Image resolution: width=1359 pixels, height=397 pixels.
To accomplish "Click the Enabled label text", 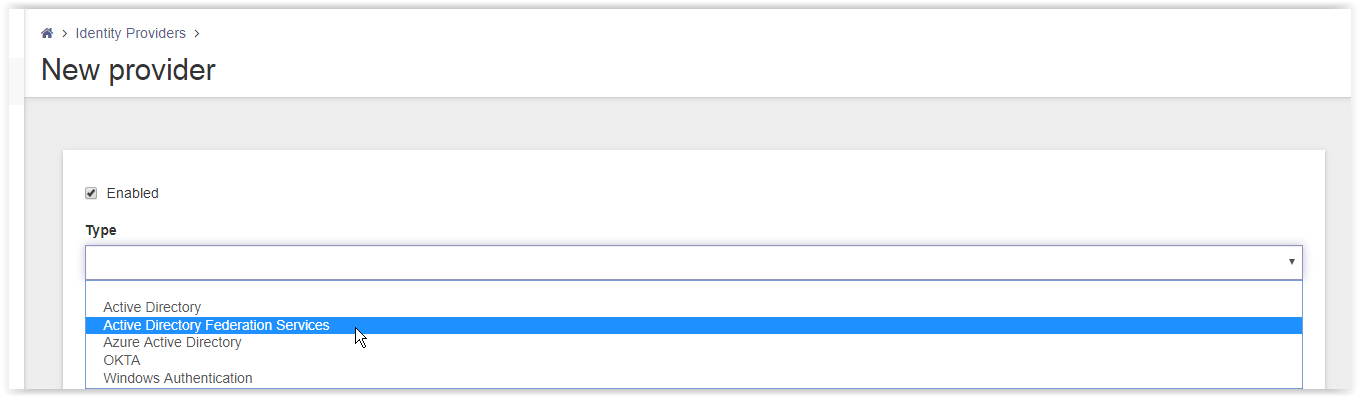I will click(x=133, y=193).
